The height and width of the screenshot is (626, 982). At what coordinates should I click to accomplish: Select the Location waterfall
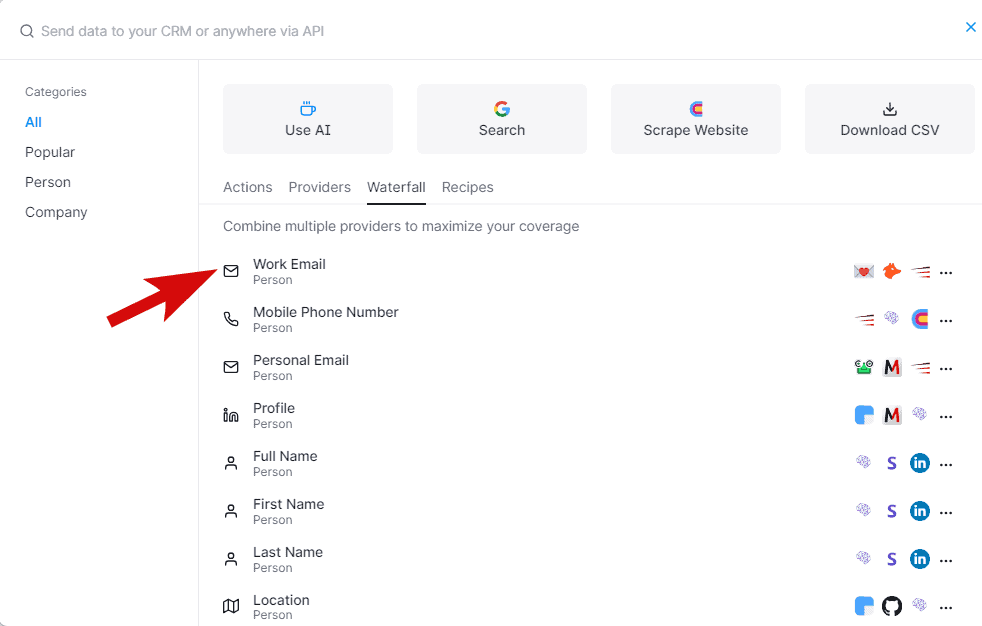pos(589,607)
